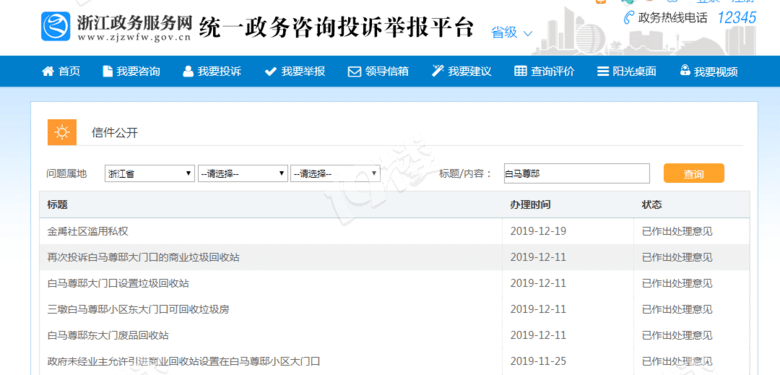
Task: Open the 浙江省 province dropdown
Action: (x=149, y=174)
